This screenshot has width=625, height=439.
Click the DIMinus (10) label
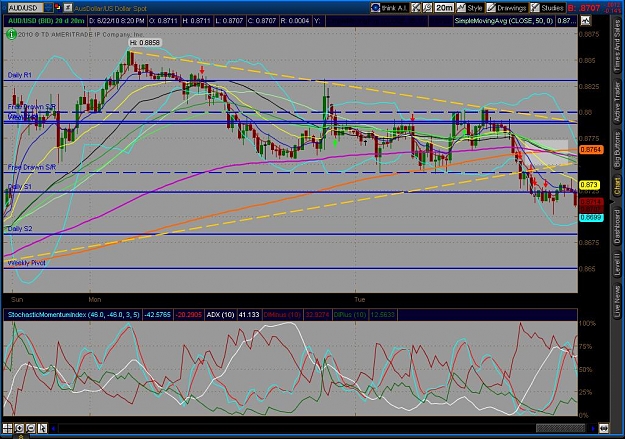[282, 315]
